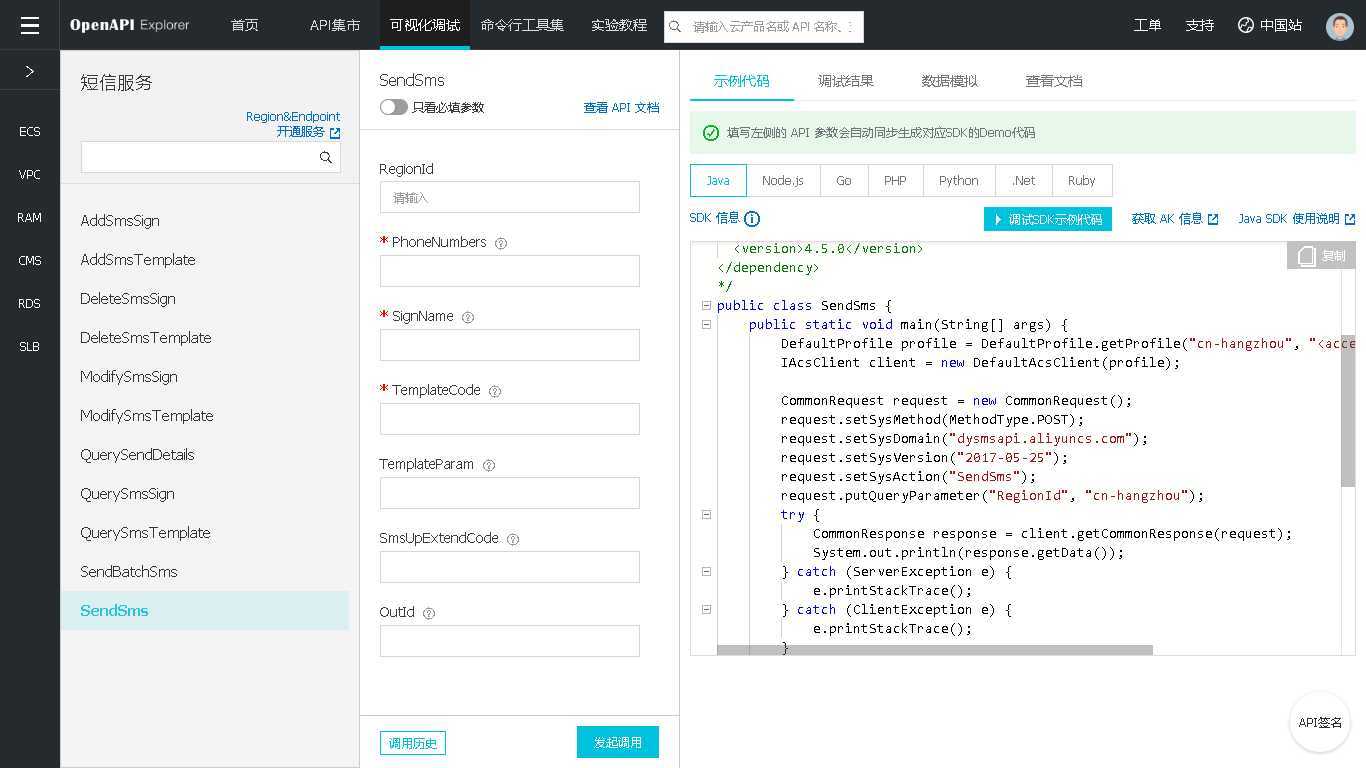1366x768 pixels.
Task: Switch to the 查看文档 tab
Action: 1054,81
